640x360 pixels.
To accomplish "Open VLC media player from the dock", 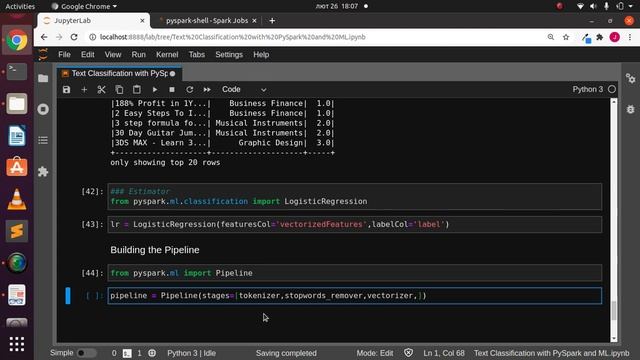I will coord(17,200).
